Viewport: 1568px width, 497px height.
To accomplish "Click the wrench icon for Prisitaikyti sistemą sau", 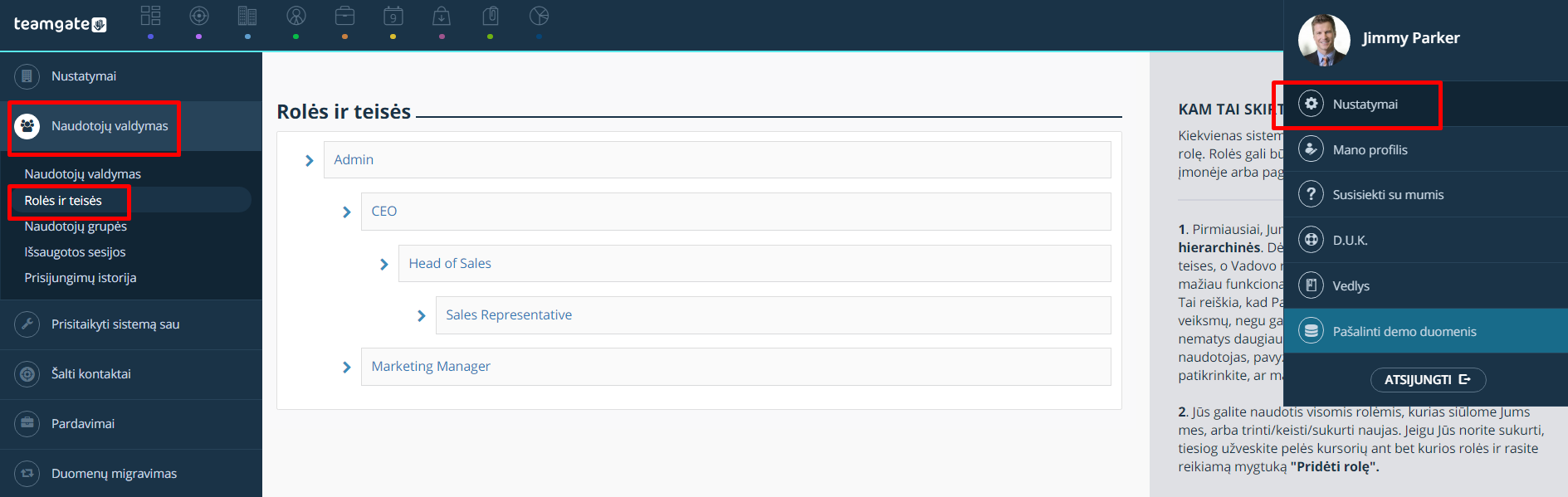I will (27, 324).
